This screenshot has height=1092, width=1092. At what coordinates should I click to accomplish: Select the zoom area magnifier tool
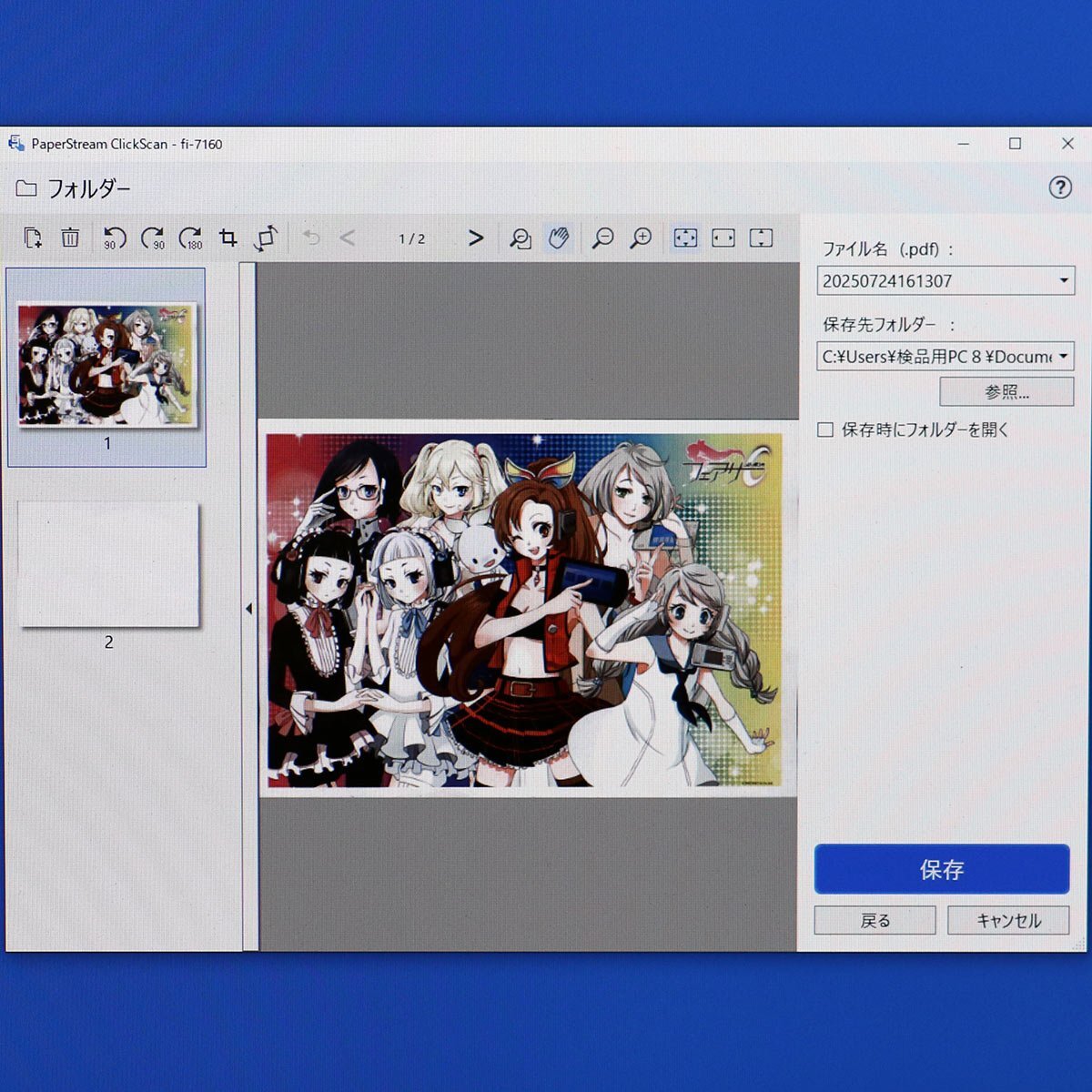click(x=521, y=238)
